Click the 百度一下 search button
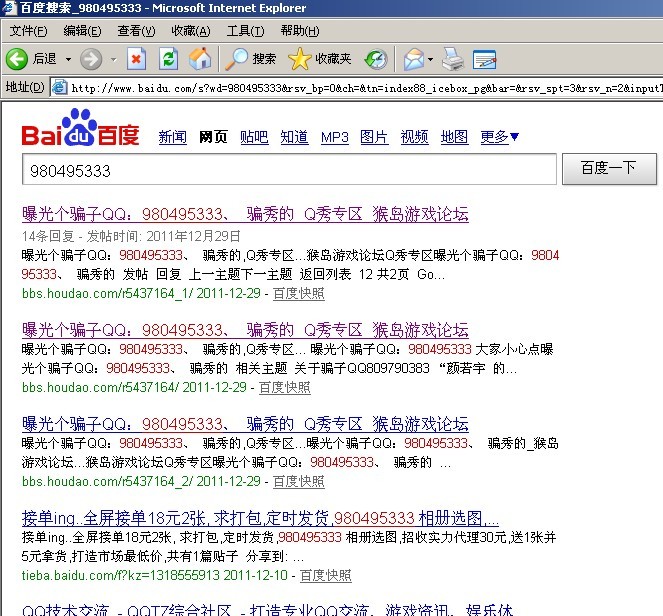Screen dimensions: 663x616 609,169
